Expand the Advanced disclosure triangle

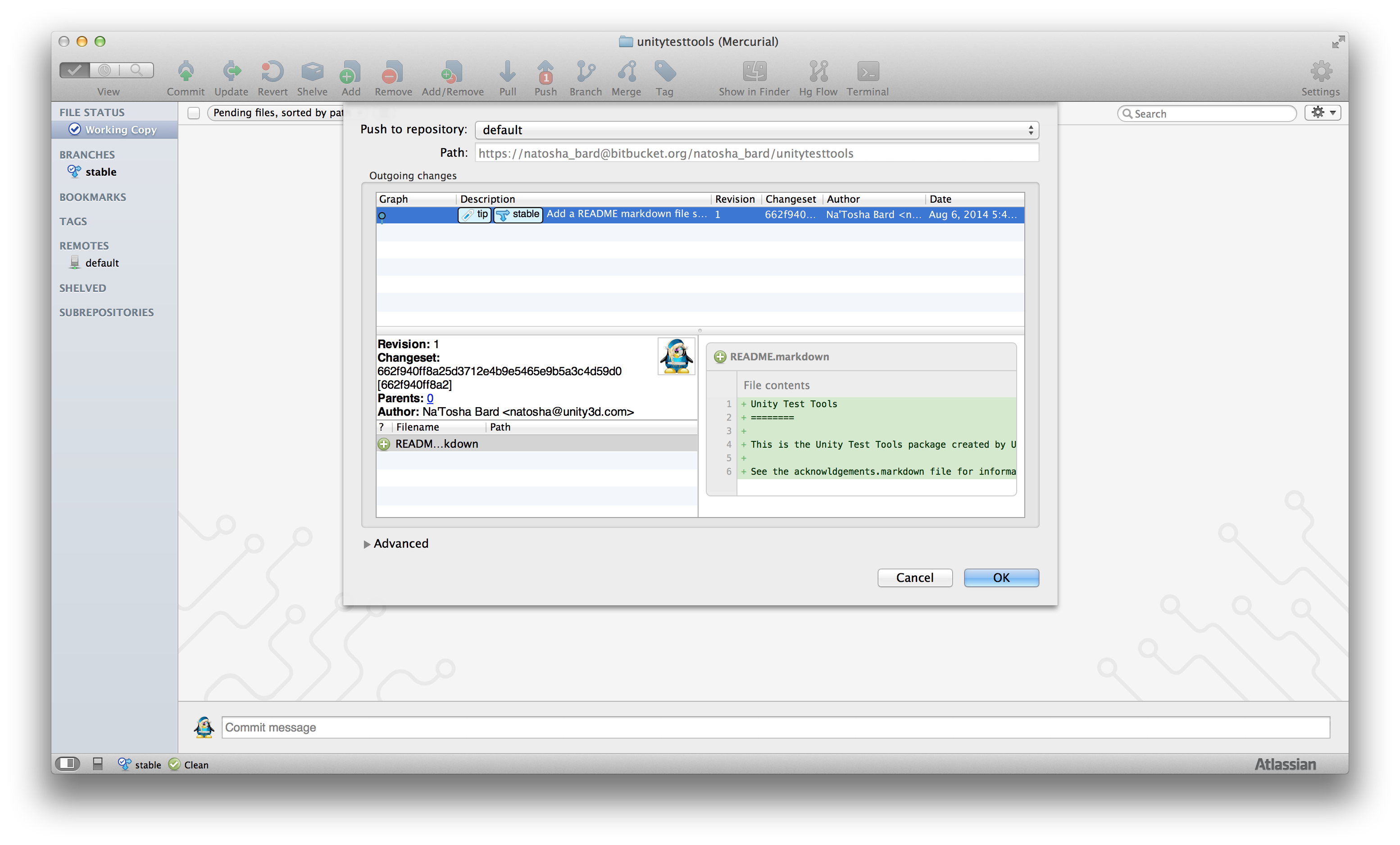tap(367, 544)
